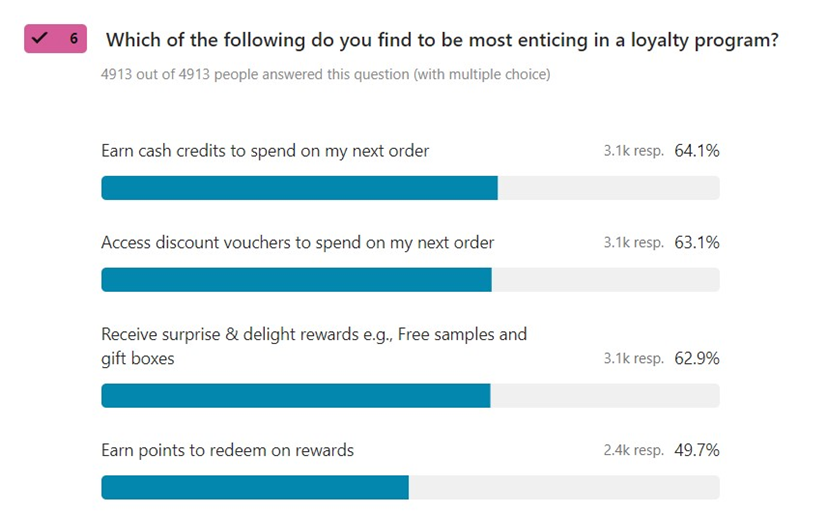Select the loyalty program question title

pos(443,40)
